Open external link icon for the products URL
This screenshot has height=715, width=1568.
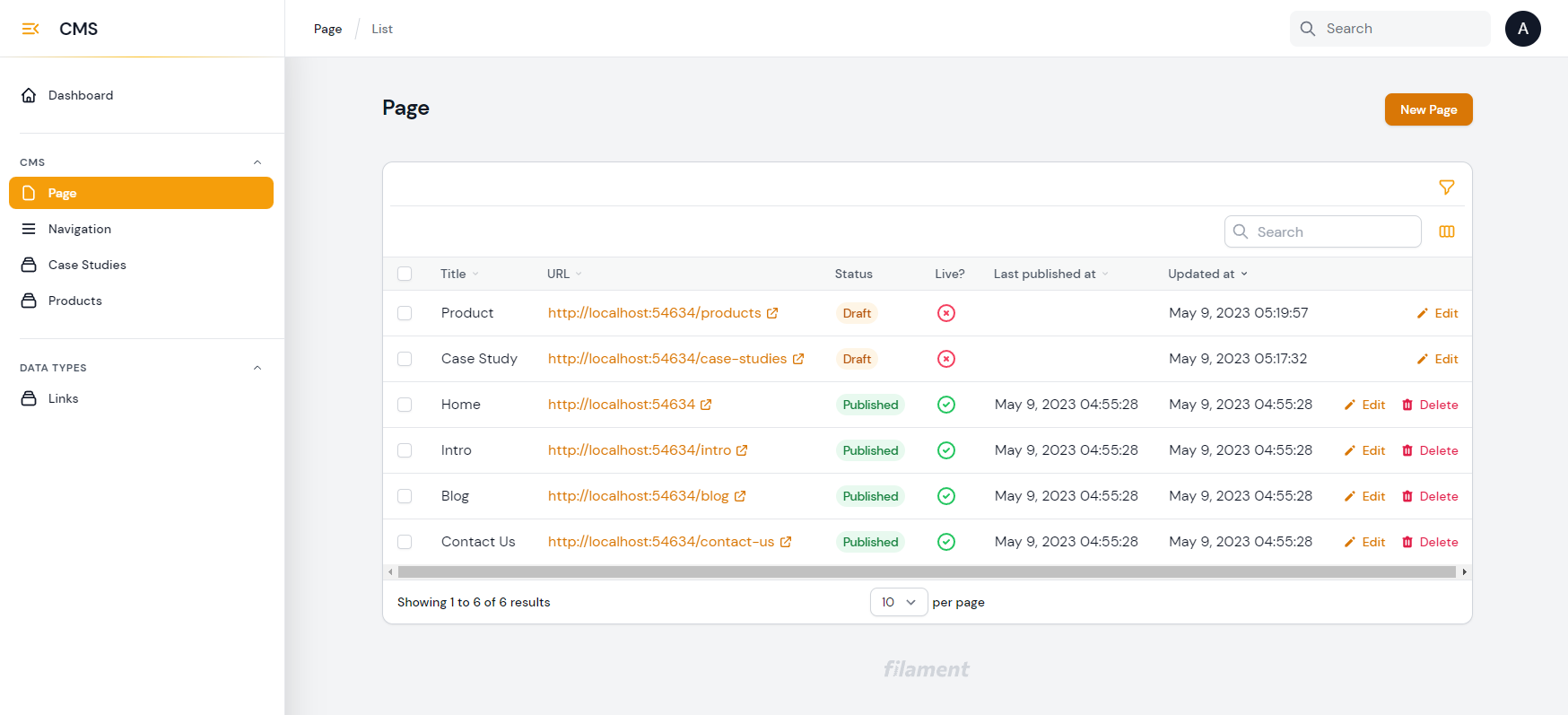tap(772, 313)
